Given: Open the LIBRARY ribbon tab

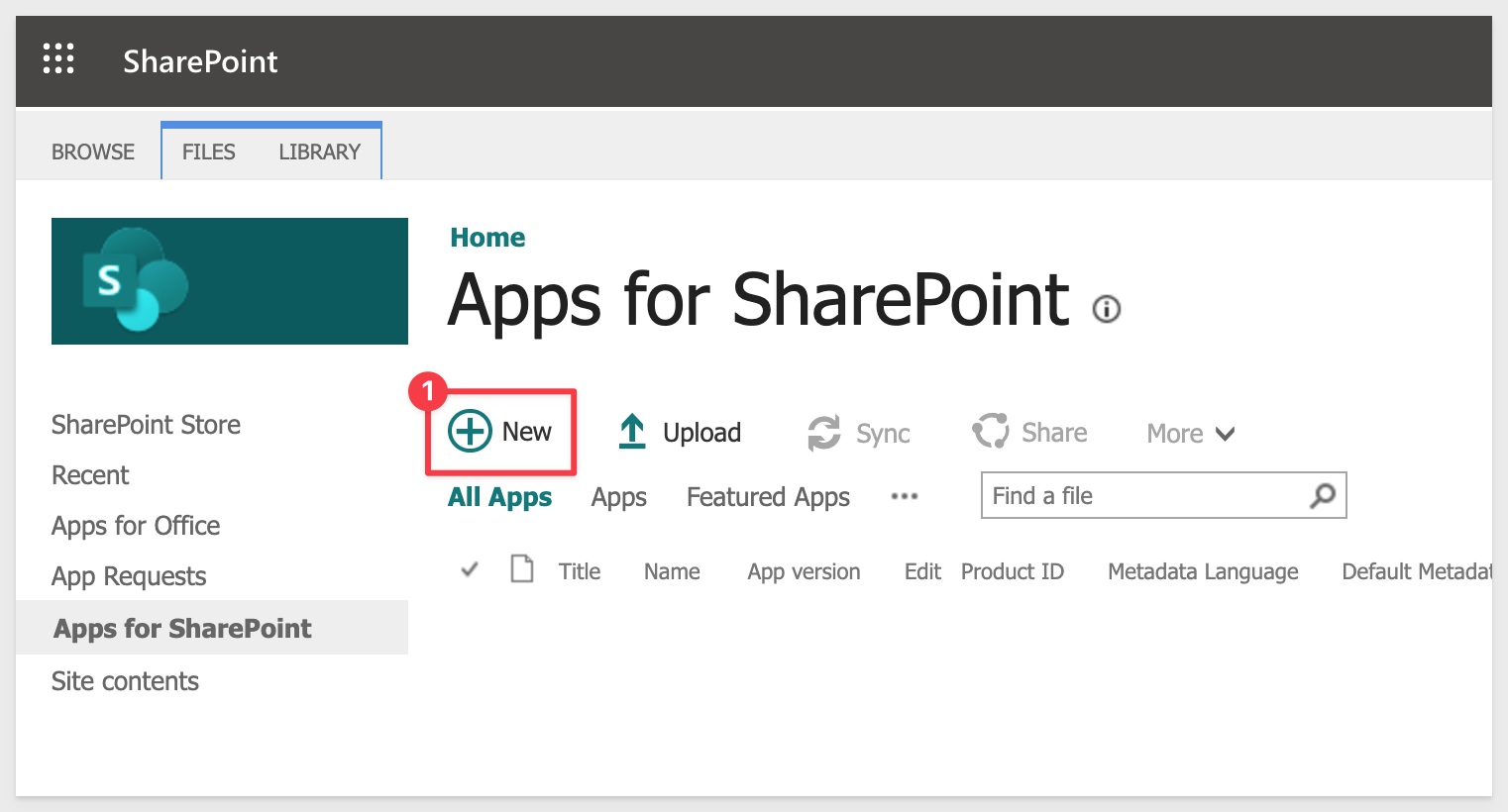Looking at the screenshot, I should click(319, 152).
